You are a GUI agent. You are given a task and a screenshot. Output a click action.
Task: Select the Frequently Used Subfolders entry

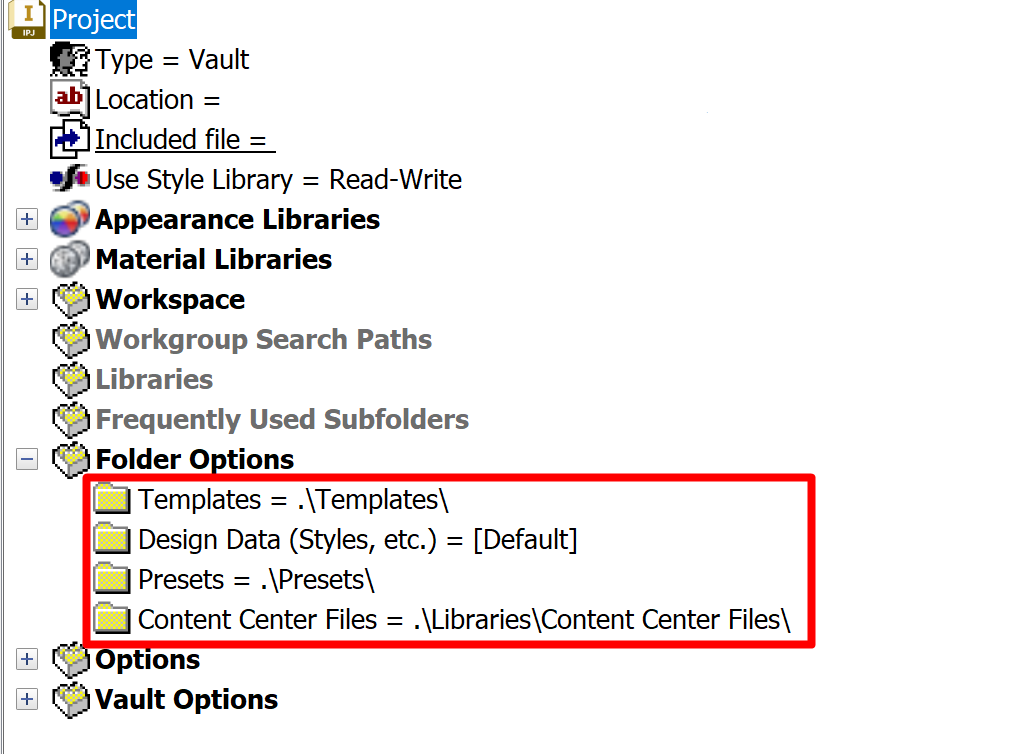[281, 419]
